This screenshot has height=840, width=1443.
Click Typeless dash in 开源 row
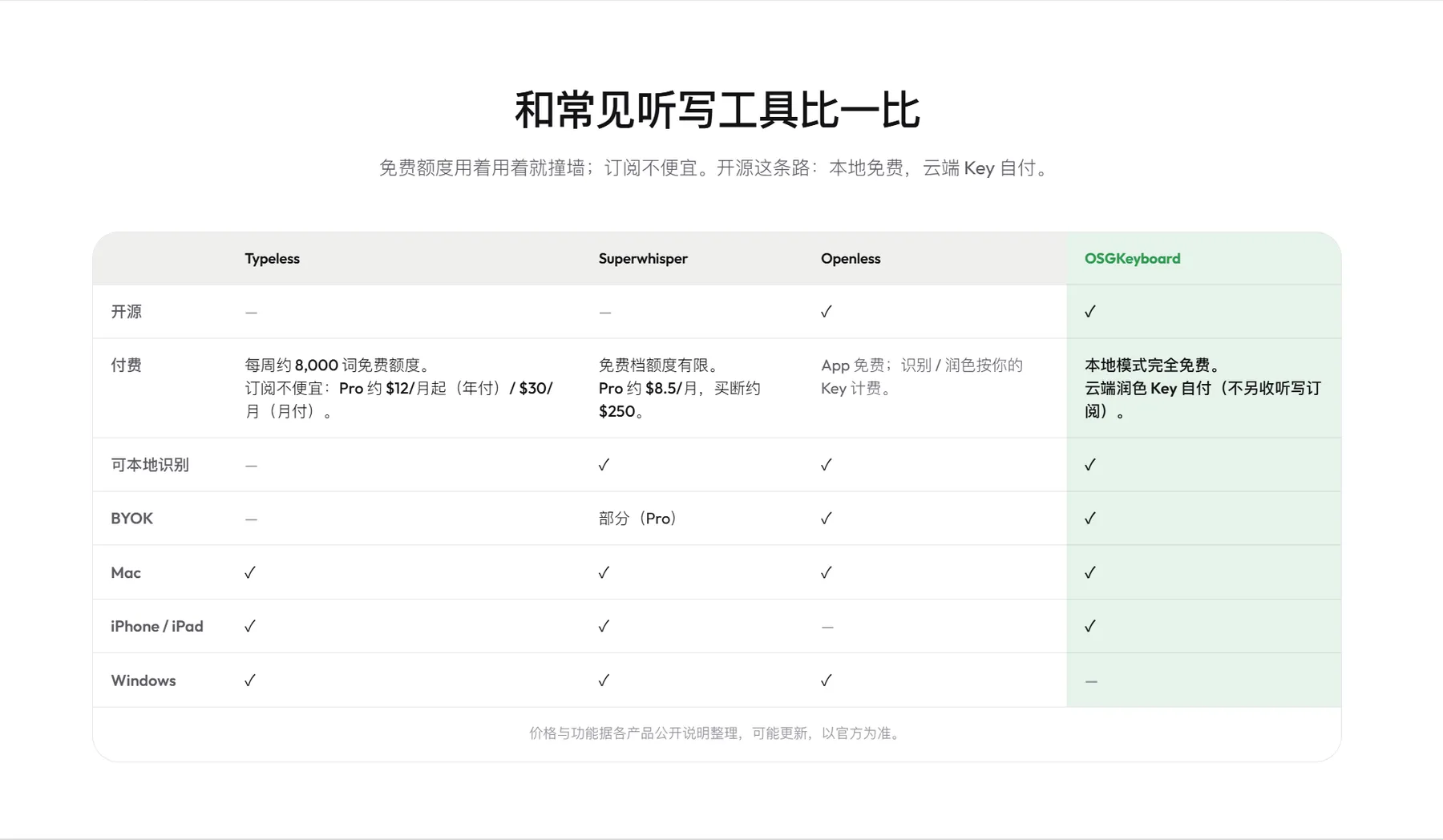point(251,313)
